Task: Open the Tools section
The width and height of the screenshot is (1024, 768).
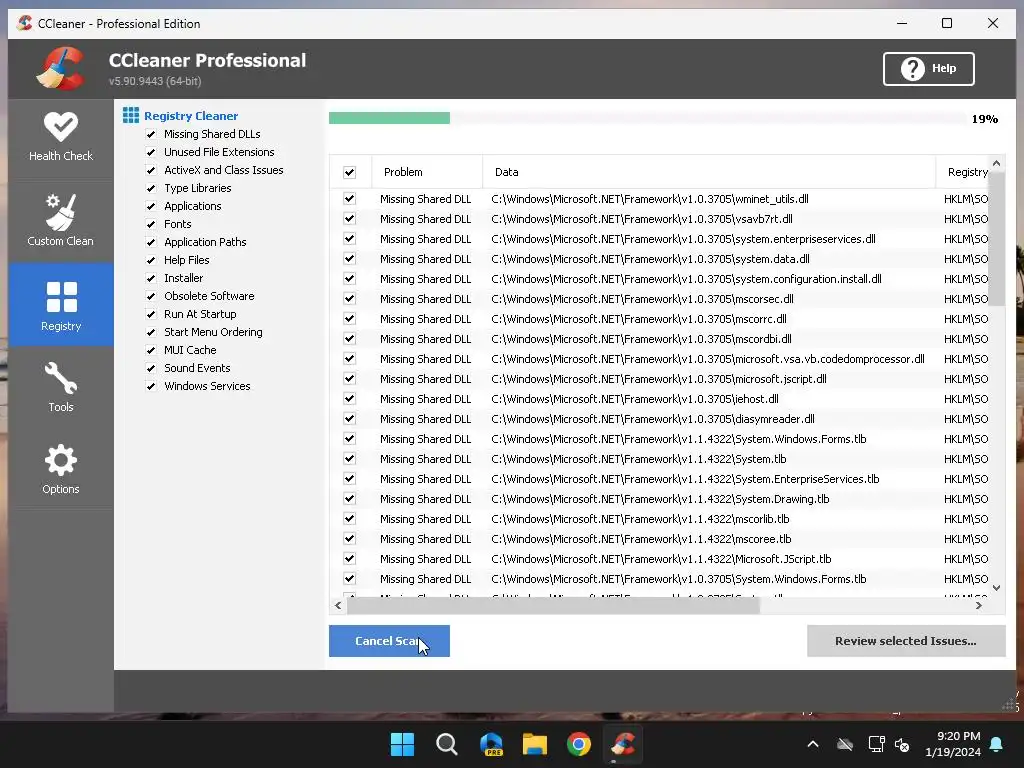Action: coord(61,387)
